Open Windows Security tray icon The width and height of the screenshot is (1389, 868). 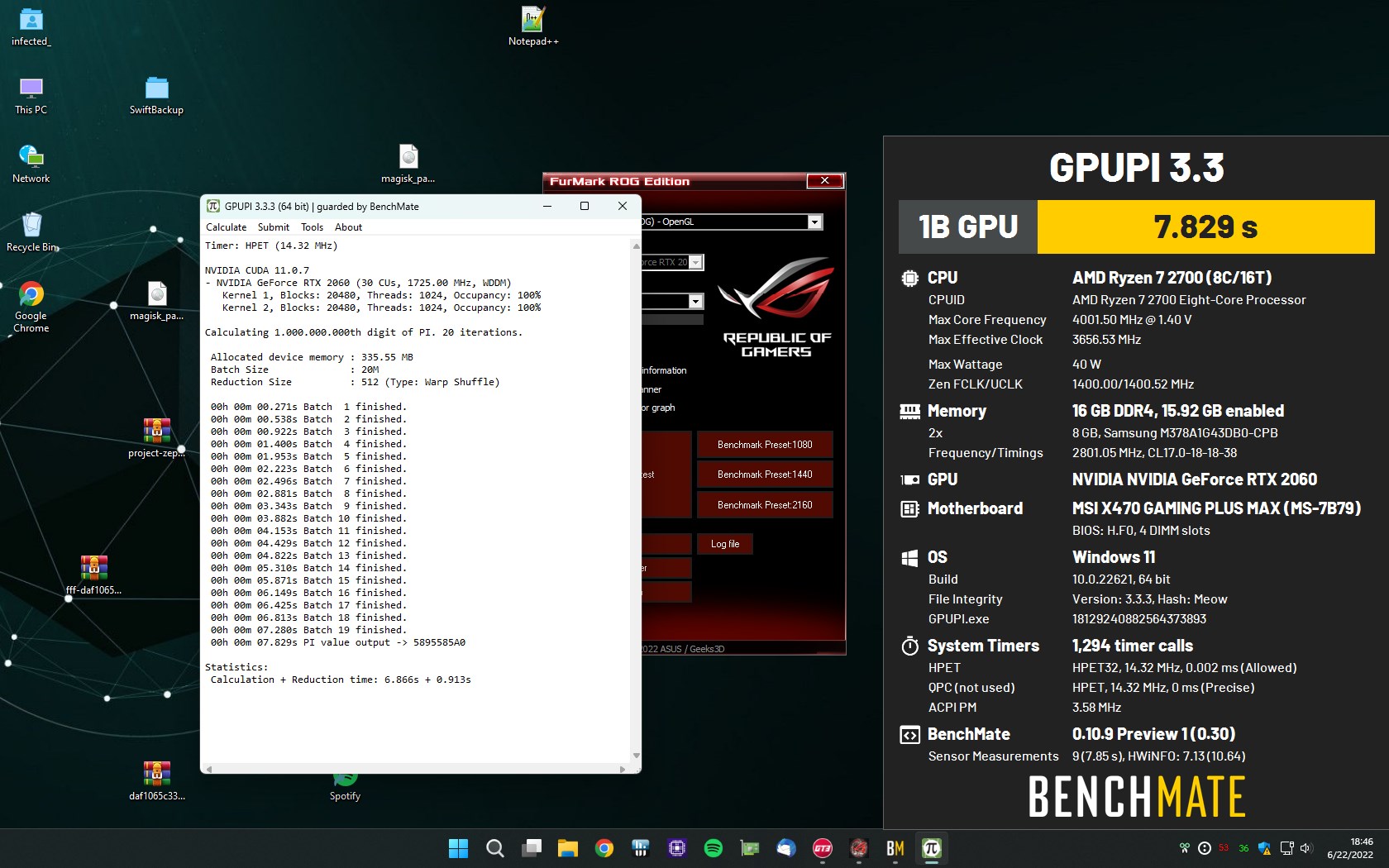tap(1264, 848)
